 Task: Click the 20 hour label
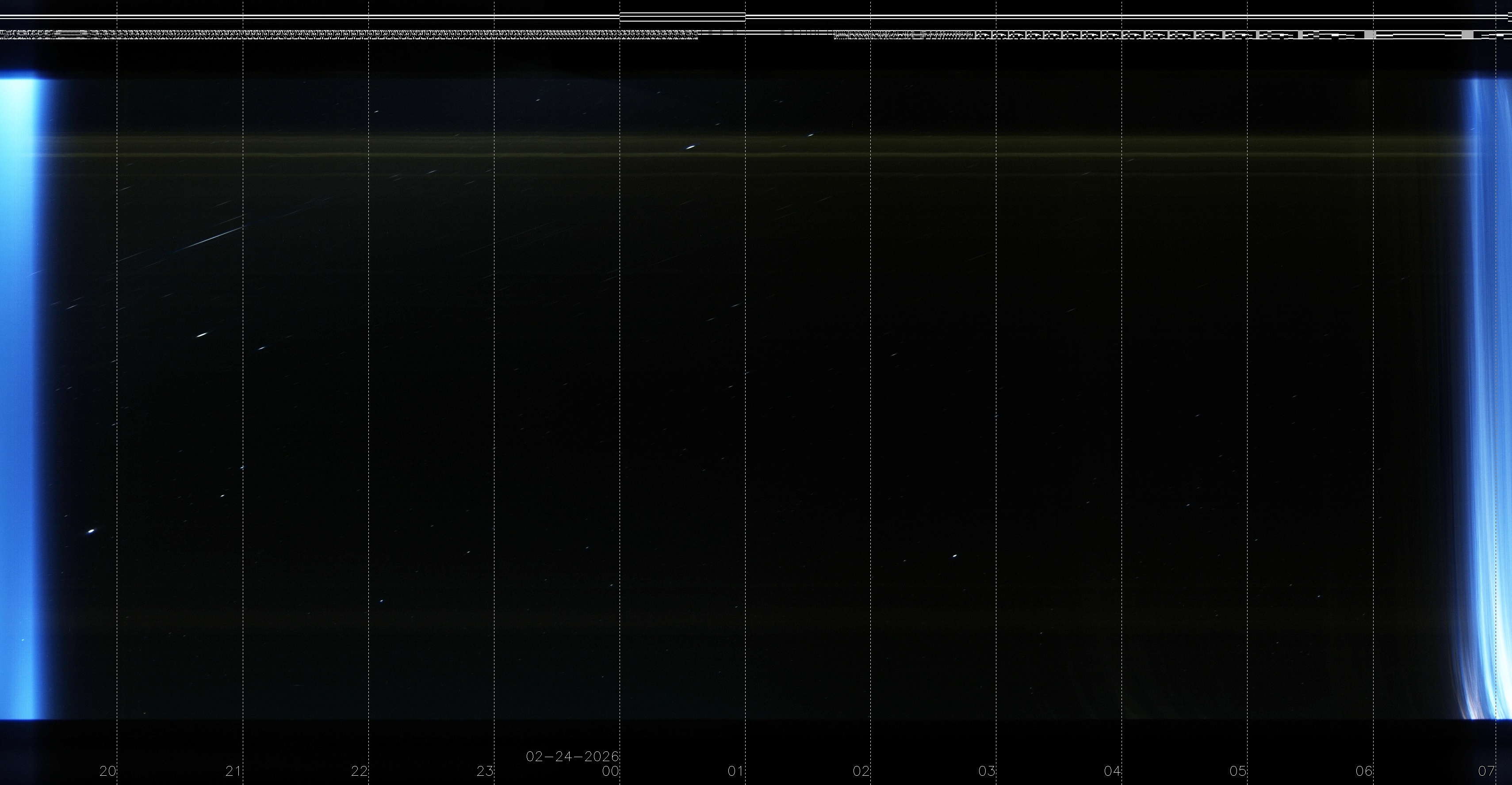click(x=108, y=771)
